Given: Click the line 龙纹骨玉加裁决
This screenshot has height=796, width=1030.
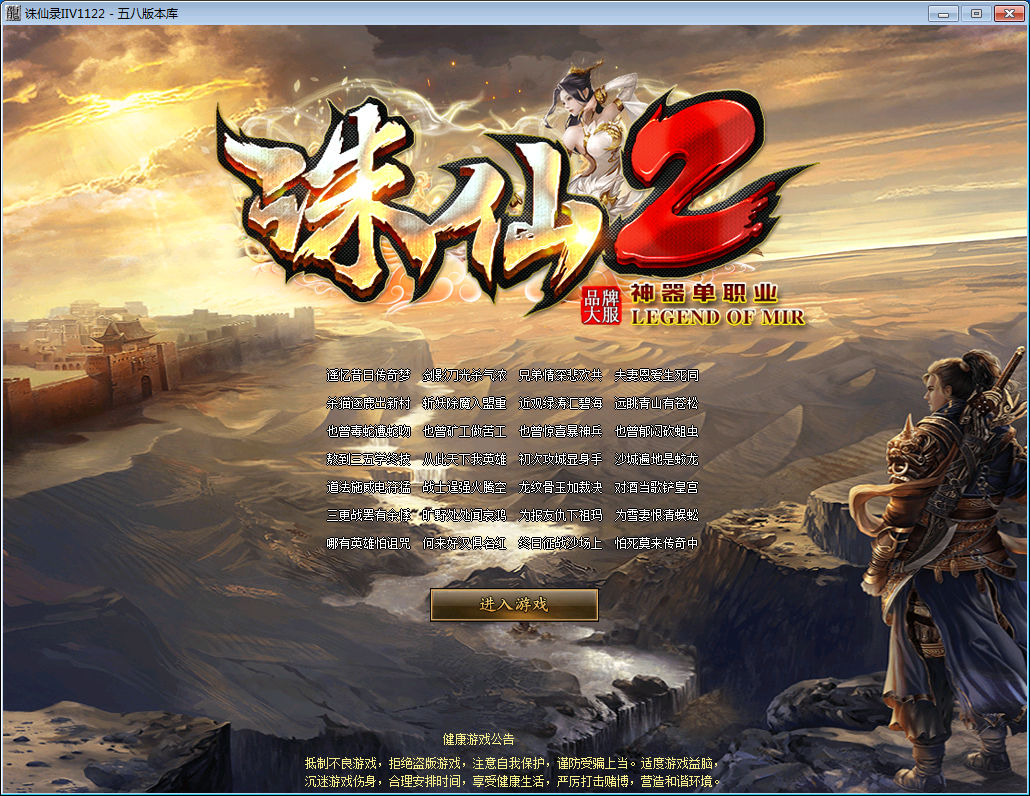Looking at the screenshot, I should [560, 487].
